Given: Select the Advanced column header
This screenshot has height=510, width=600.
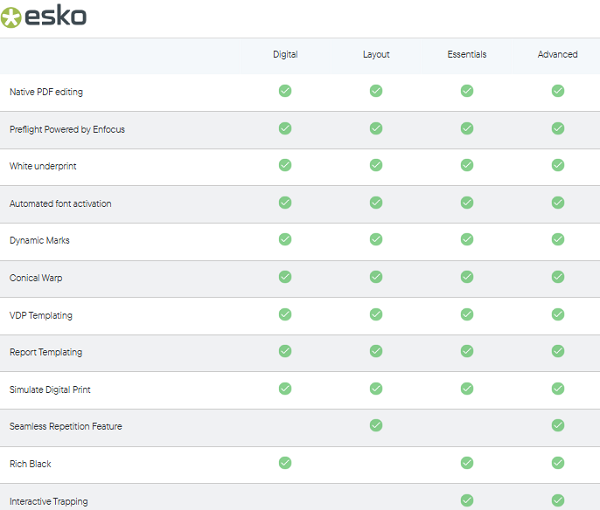Looking at the screenshot, I should (558, 55).
